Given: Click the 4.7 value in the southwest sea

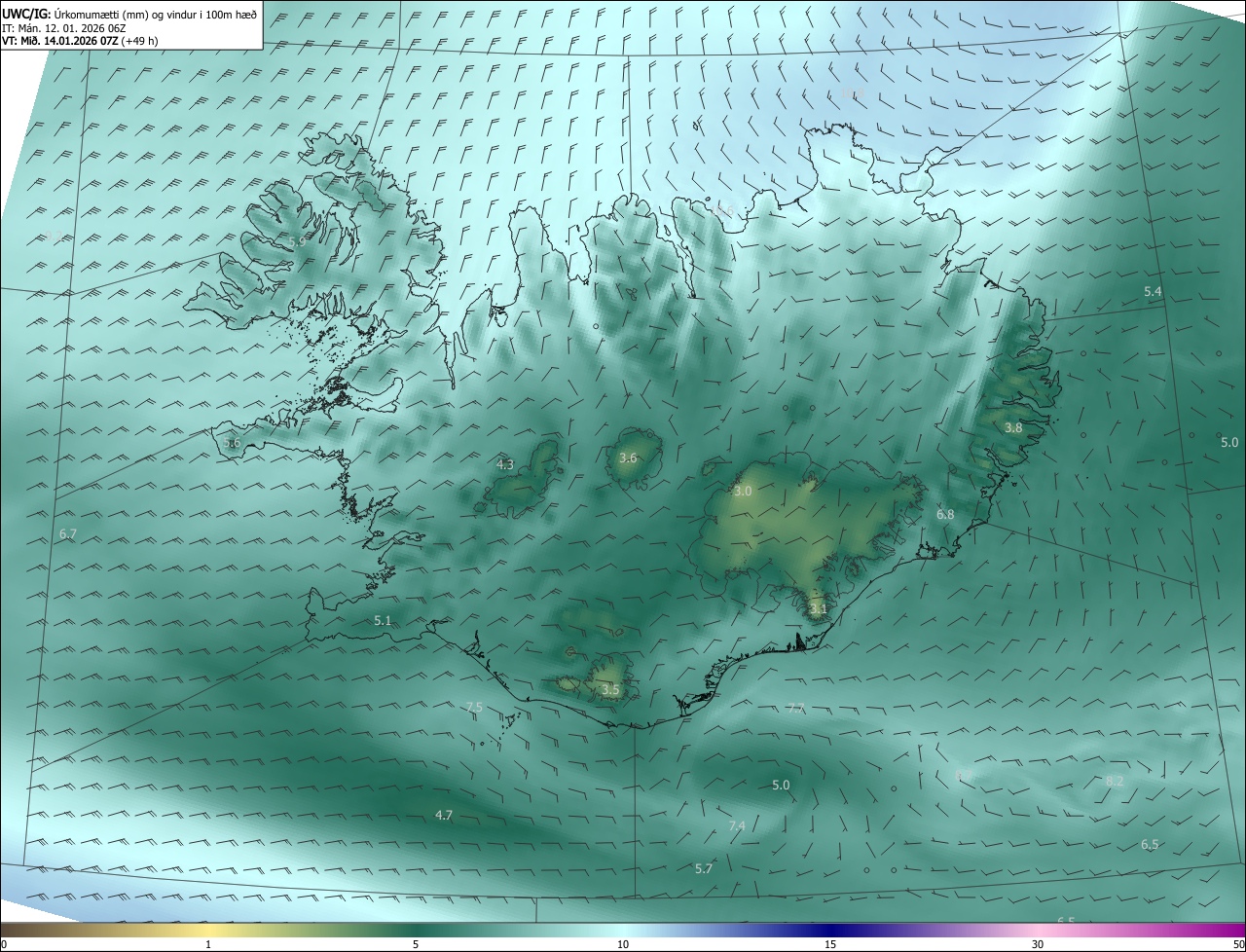Looking at the screenshot, I should point(444,815).
